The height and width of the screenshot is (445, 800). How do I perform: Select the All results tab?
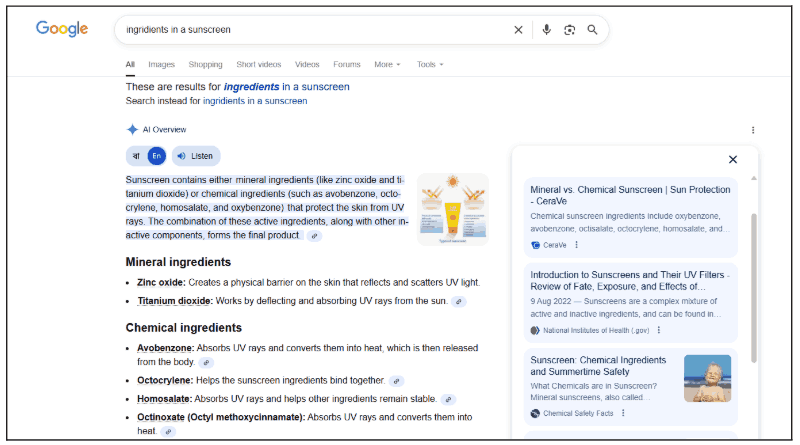pos(130,64)
